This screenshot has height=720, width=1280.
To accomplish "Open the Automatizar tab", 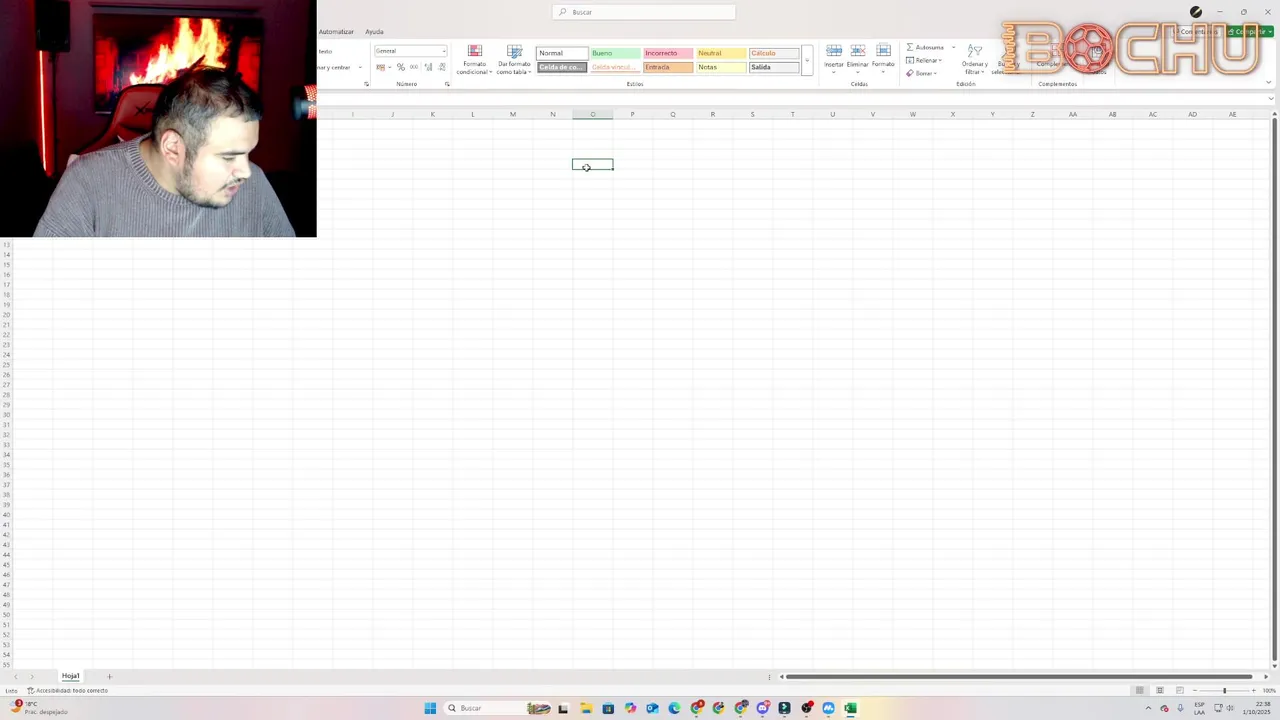I will (x=336, y=31).
